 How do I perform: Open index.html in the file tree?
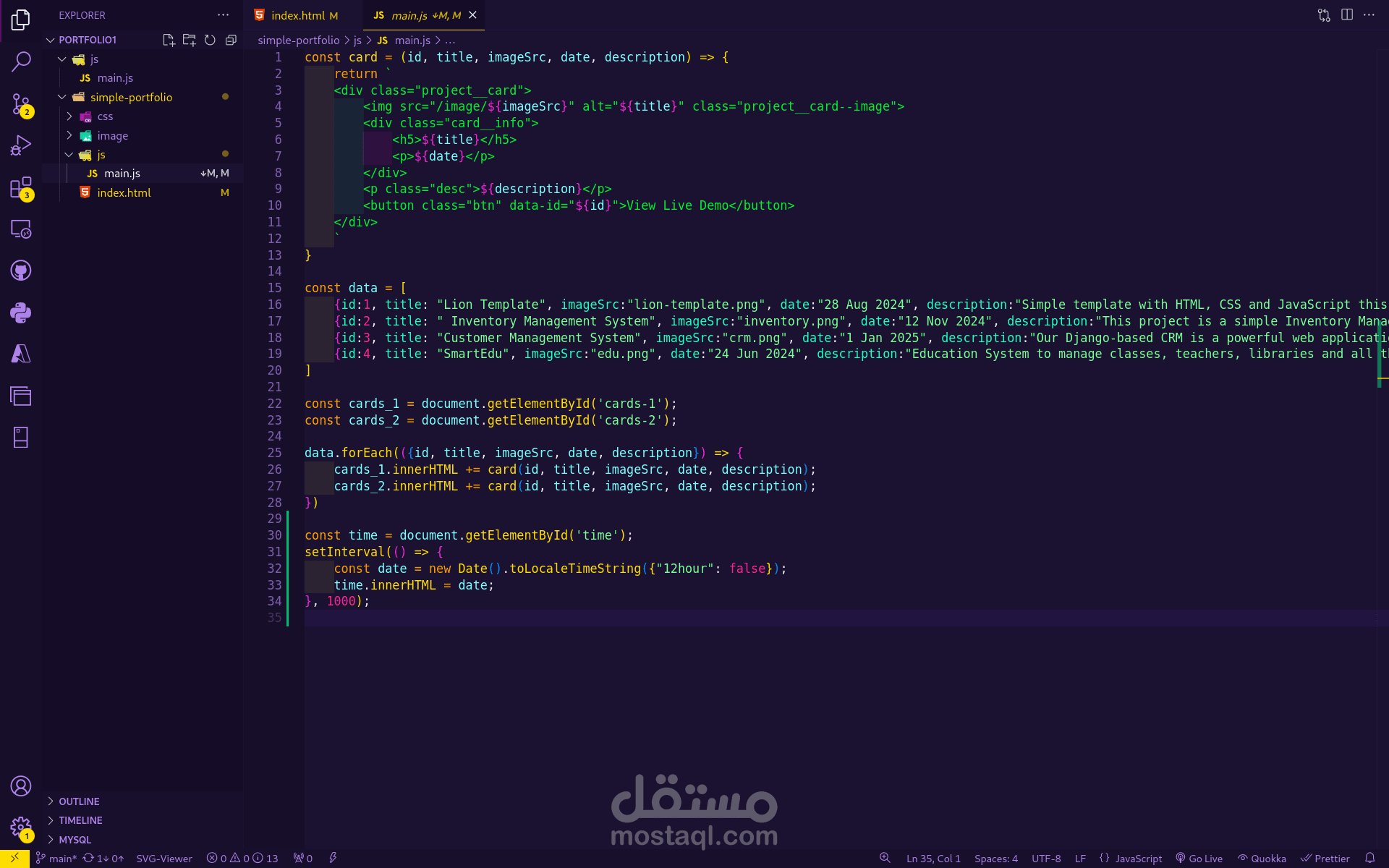pyautogui.click(x=124, y=193)
